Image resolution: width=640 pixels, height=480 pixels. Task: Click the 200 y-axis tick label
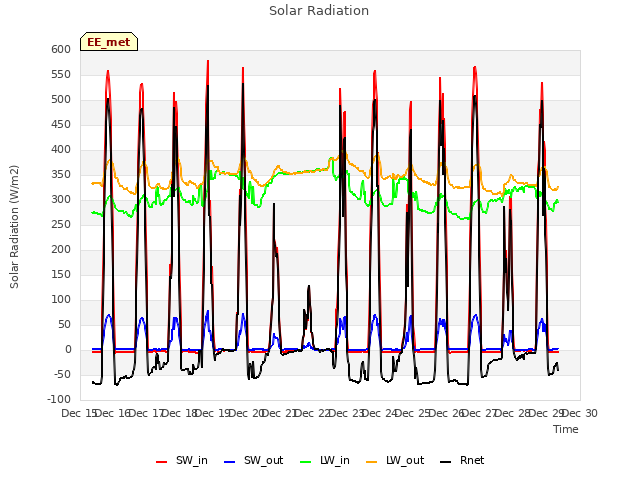pos(61,249)
